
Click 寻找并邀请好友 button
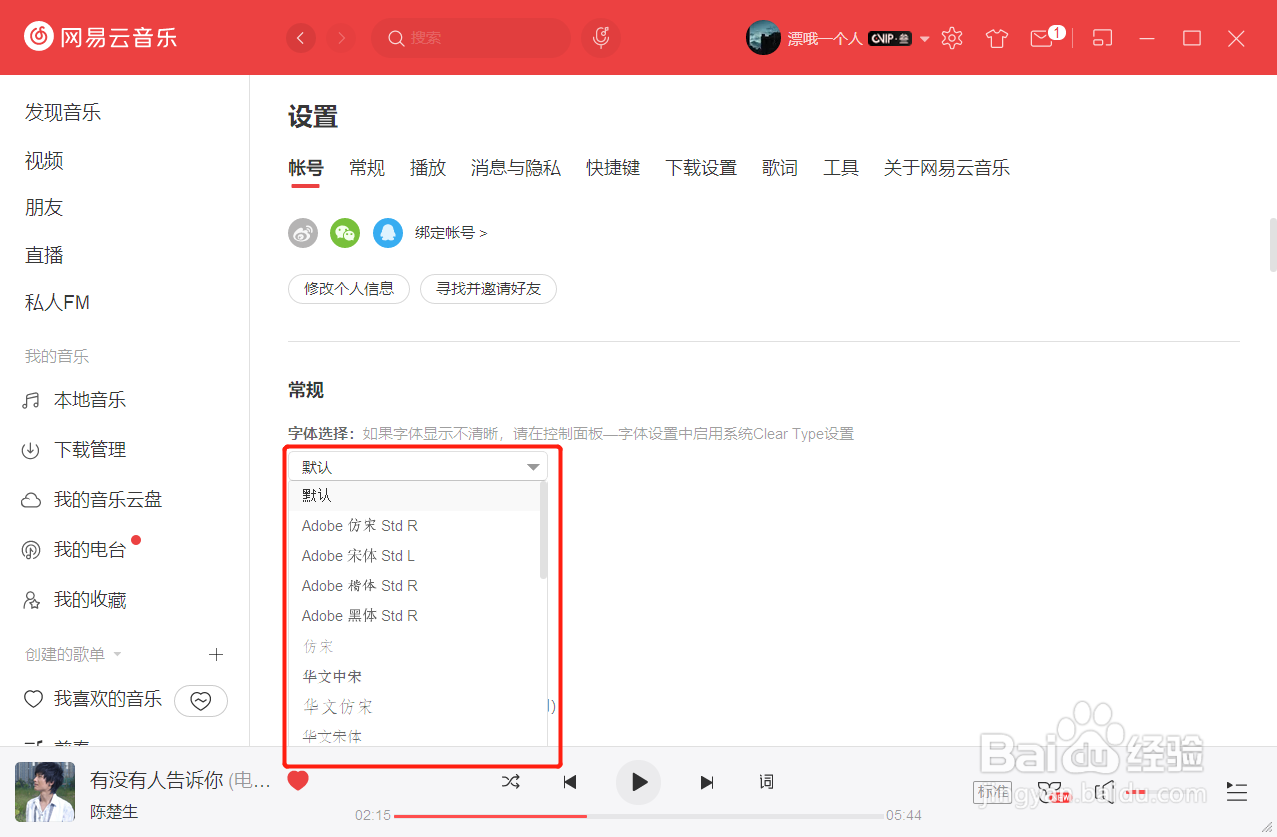[x=488, y=289]
